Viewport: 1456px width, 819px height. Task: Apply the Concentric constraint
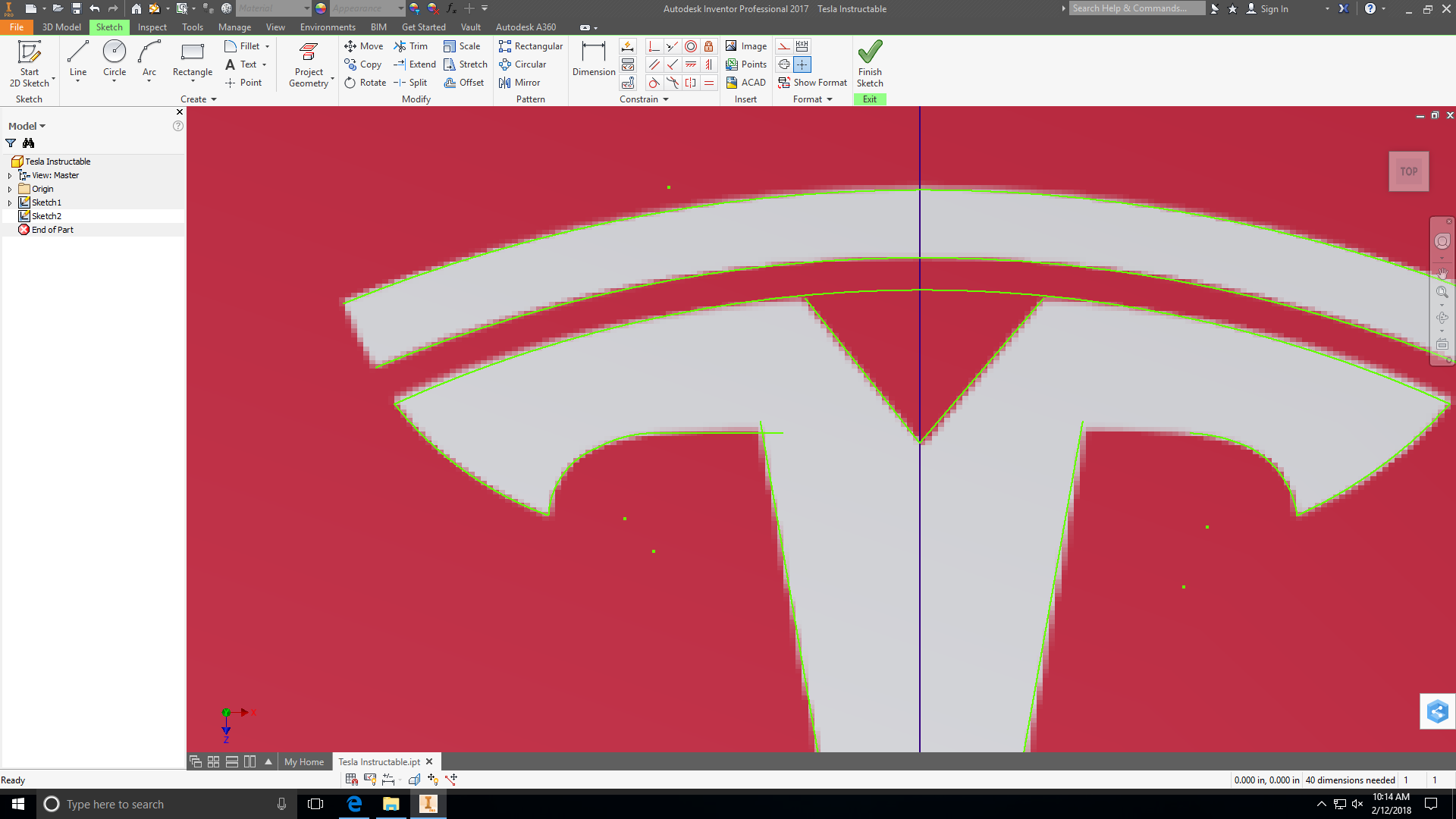point(691,46)
